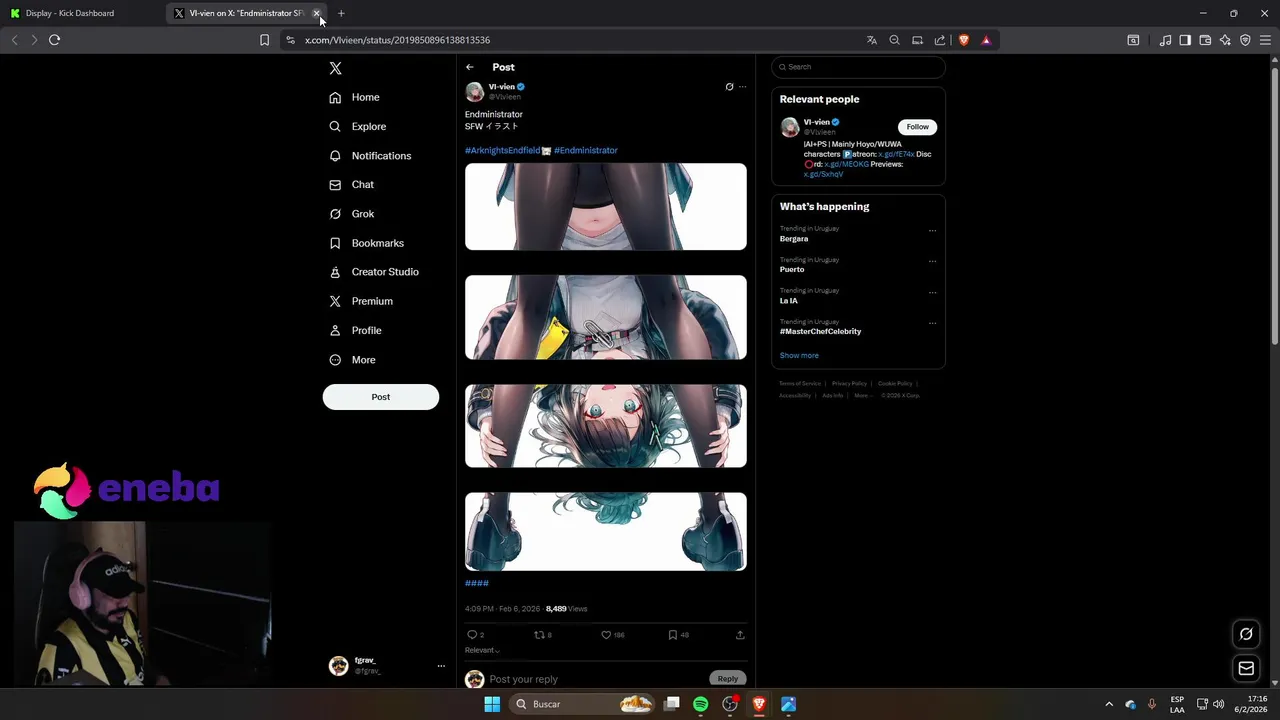1280x720 pixels.
Task: Switch to Kick Dashboard browser tab
Action: pyautogui.click(x=82, y=13)
